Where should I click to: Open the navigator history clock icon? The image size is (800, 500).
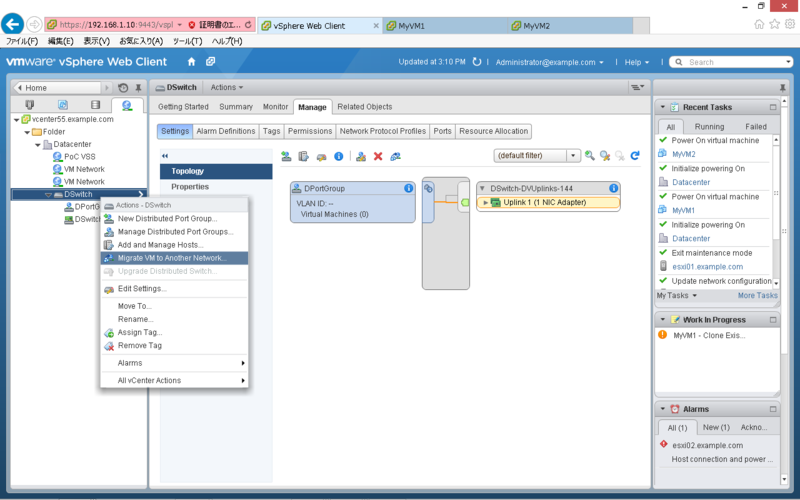point(123,88)
